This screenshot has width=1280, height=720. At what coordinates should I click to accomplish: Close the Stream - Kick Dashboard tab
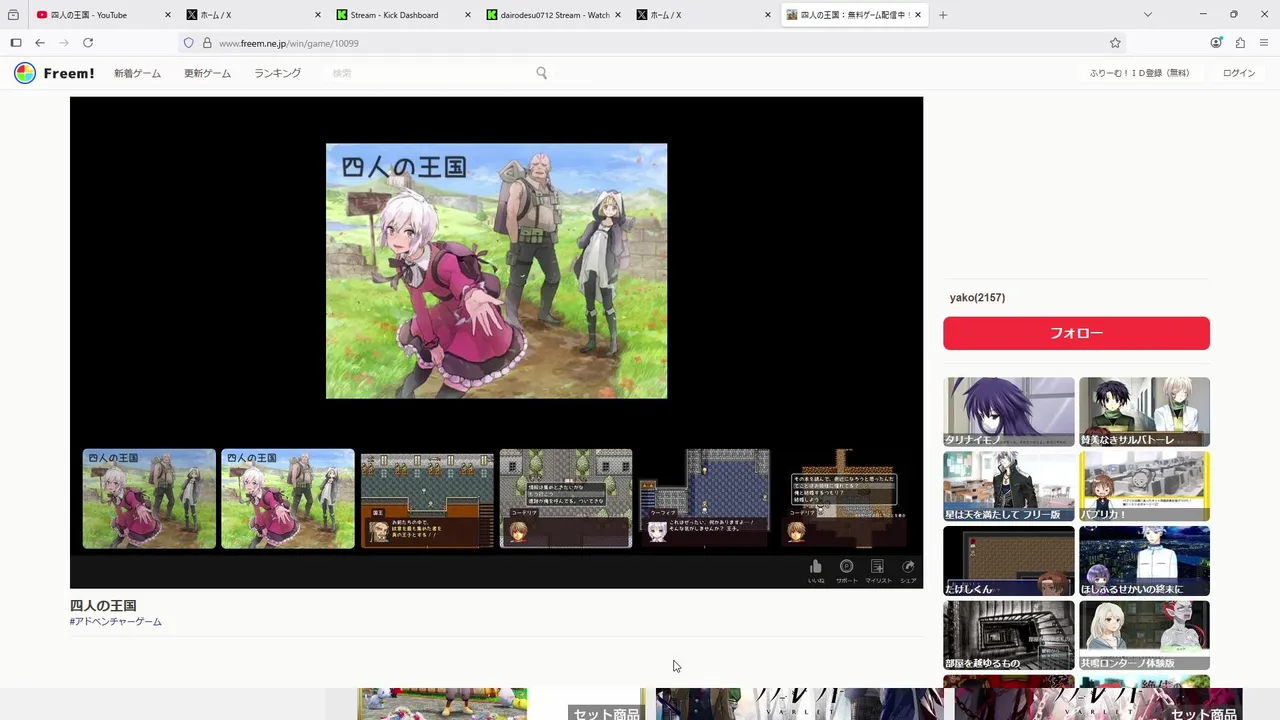pos(467,15)
